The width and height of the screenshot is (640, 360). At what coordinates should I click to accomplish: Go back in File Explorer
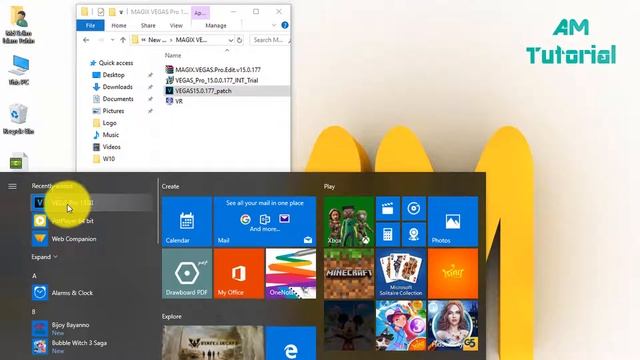click(x=86, y=40)
